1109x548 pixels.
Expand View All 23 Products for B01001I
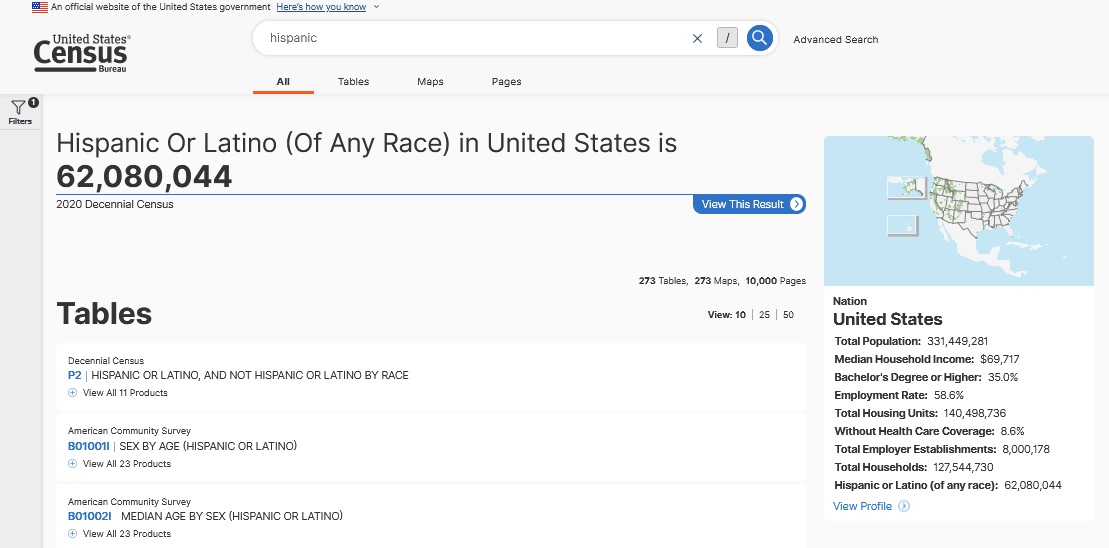tap(119, 464)
